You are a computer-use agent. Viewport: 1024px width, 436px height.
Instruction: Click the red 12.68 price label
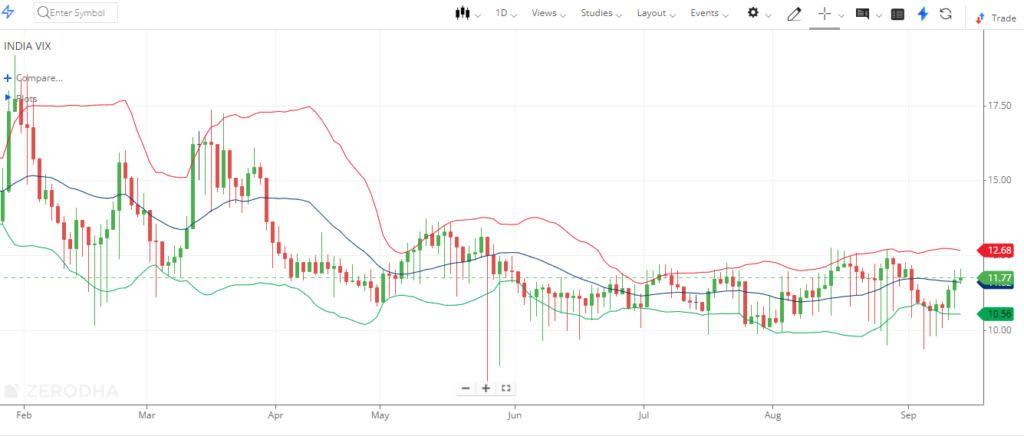[x=995, y=250]
